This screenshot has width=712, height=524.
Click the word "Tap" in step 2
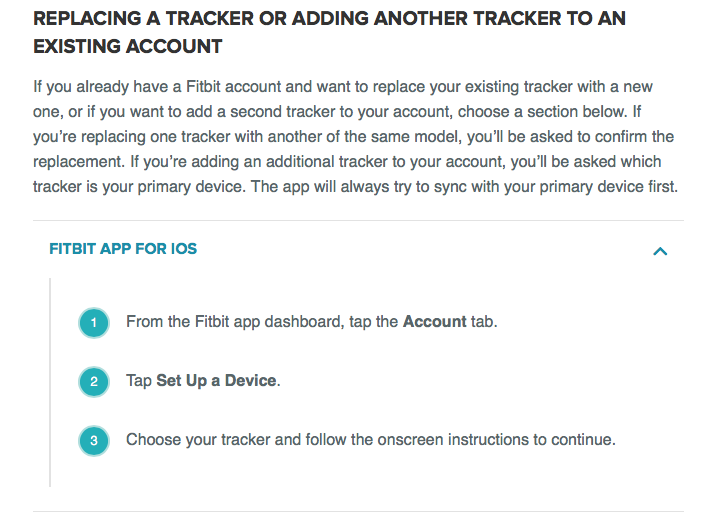[x=139, y=381]
